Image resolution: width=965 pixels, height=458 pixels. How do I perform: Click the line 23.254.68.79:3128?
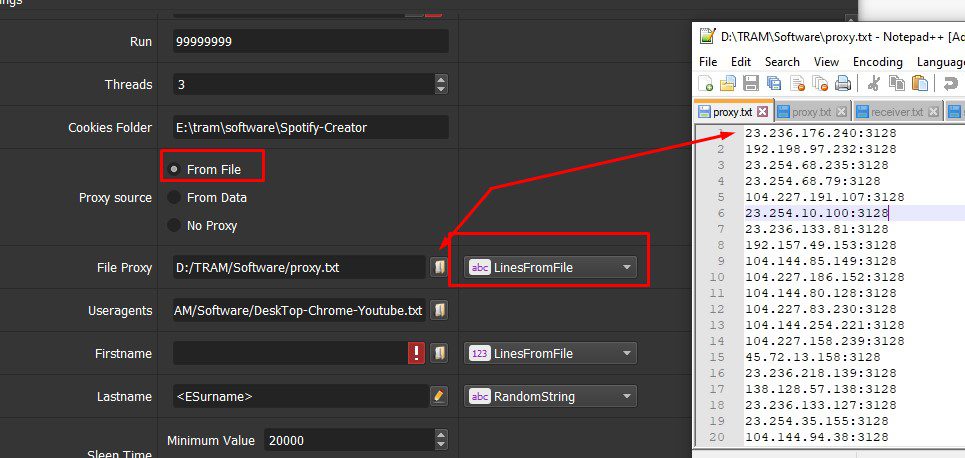[x=812, y=181]
